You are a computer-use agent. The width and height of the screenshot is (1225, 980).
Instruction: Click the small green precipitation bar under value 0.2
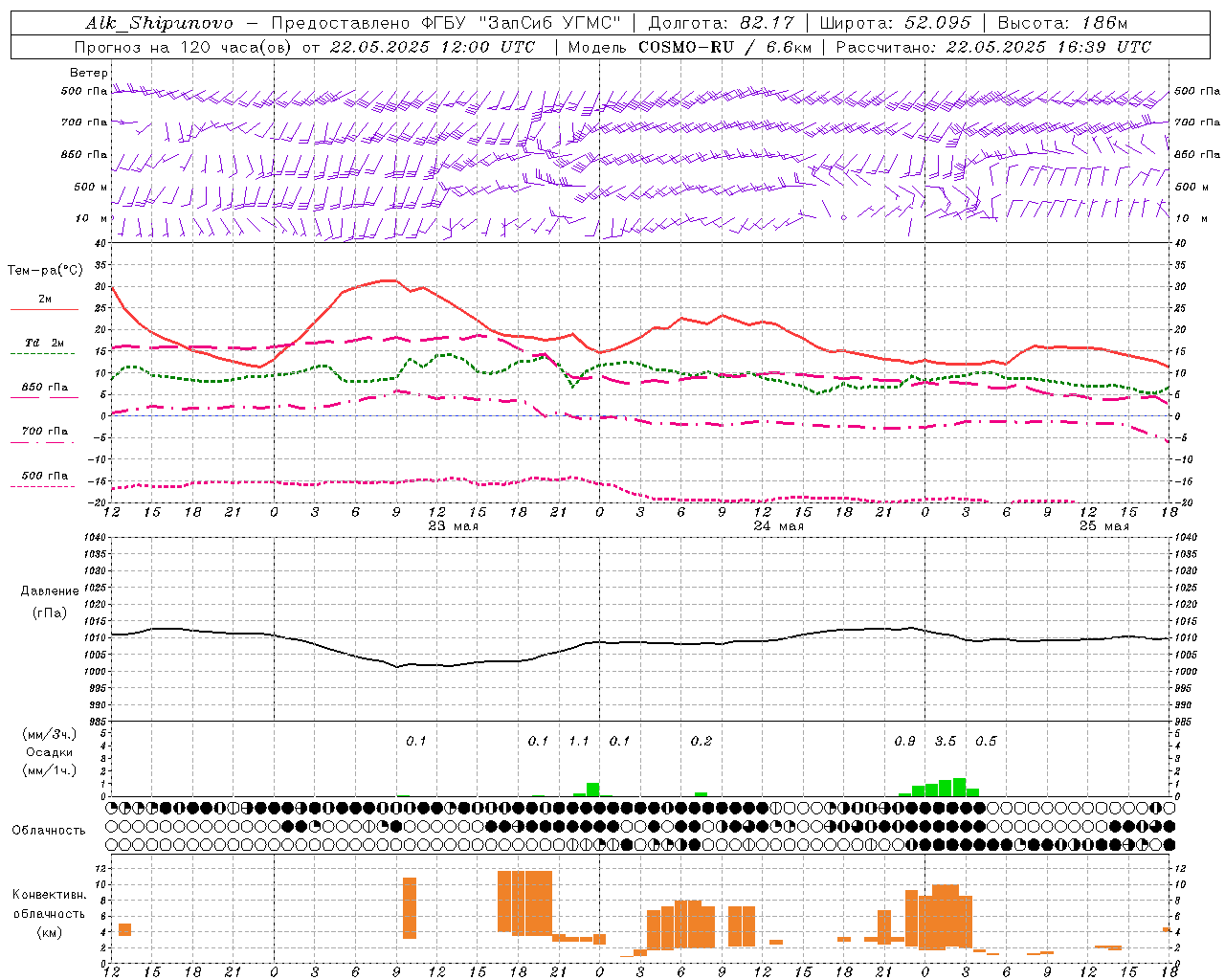coord(702,794)
